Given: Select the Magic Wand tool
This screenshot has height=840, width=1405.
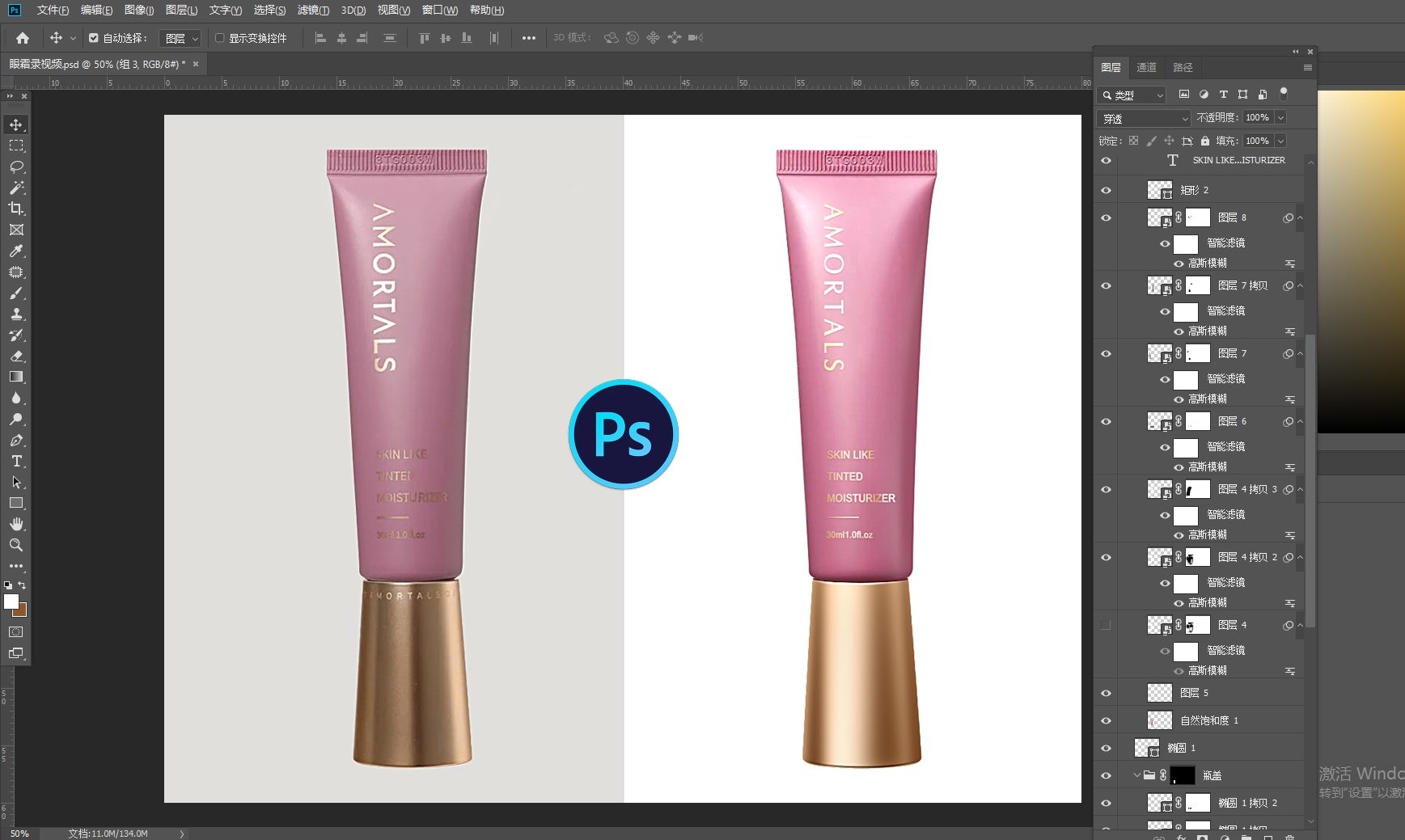Looking at the screenshot, I should pyautogui.click(x=16, y=188).
